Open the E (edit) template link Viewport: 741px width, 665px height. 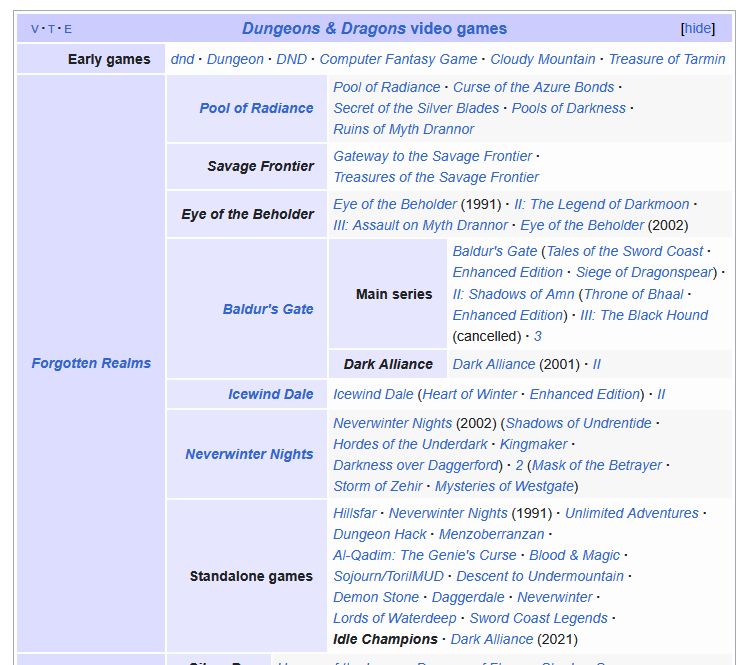click(x=68, y=29)
